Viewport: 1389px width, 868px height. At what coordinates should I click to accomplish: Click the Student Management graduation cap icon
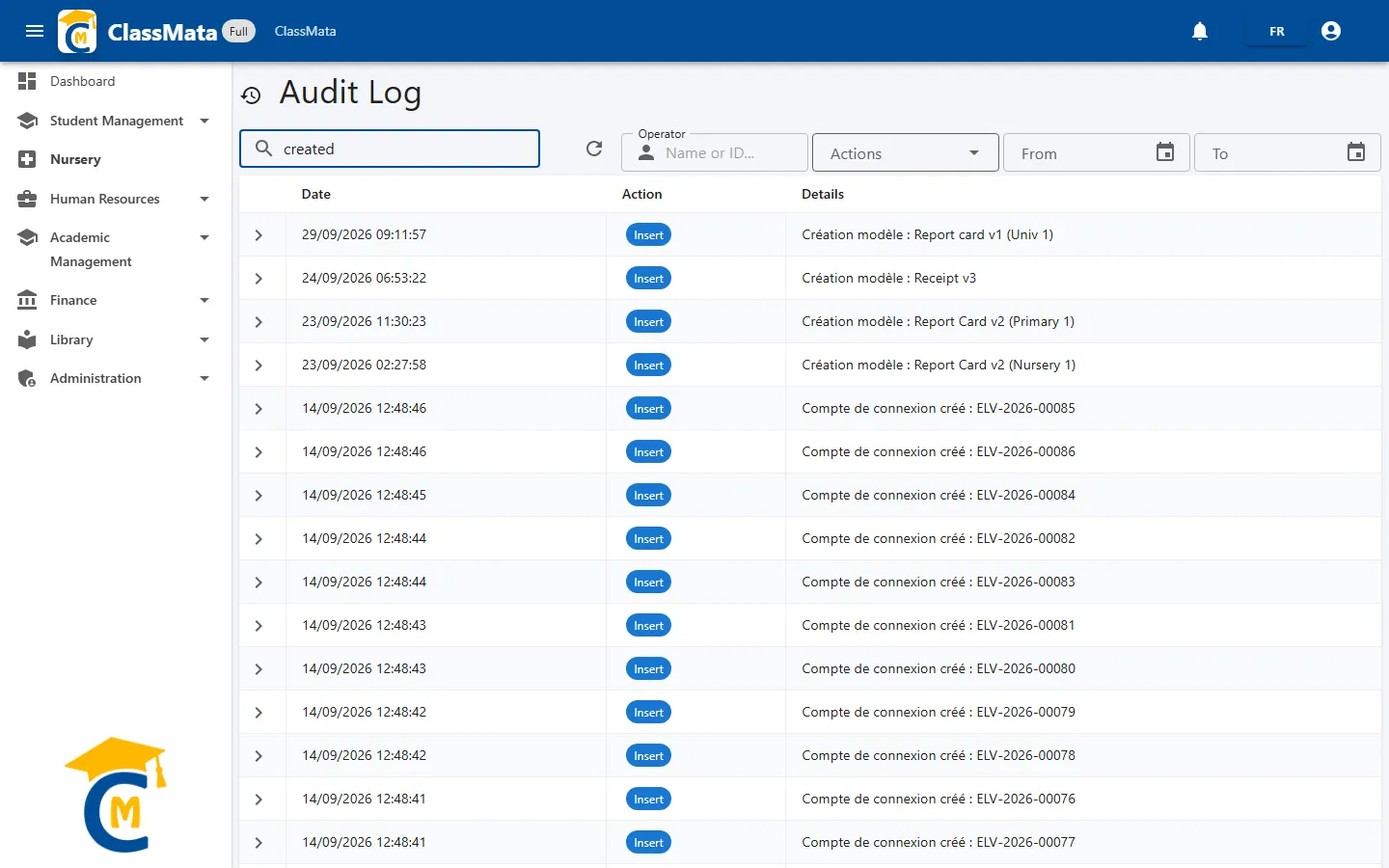(27, 121)
